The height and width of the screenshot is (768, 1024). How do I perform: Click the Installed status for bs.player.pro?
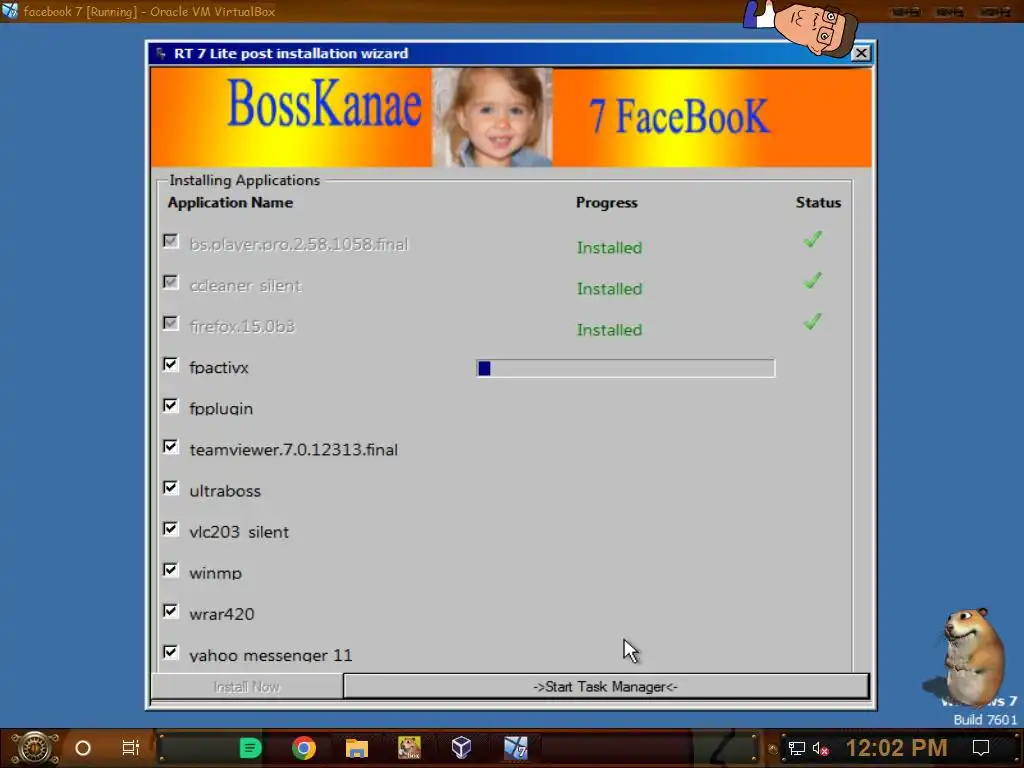pyautogui.click(x=609, y=248)
